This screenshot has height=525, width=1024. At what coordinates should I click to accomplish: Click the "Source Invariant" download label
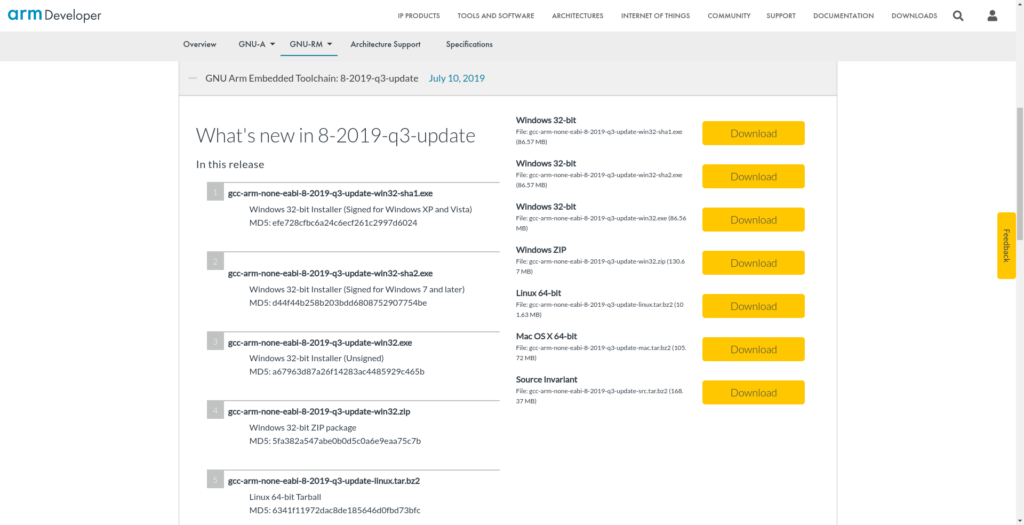546,379
